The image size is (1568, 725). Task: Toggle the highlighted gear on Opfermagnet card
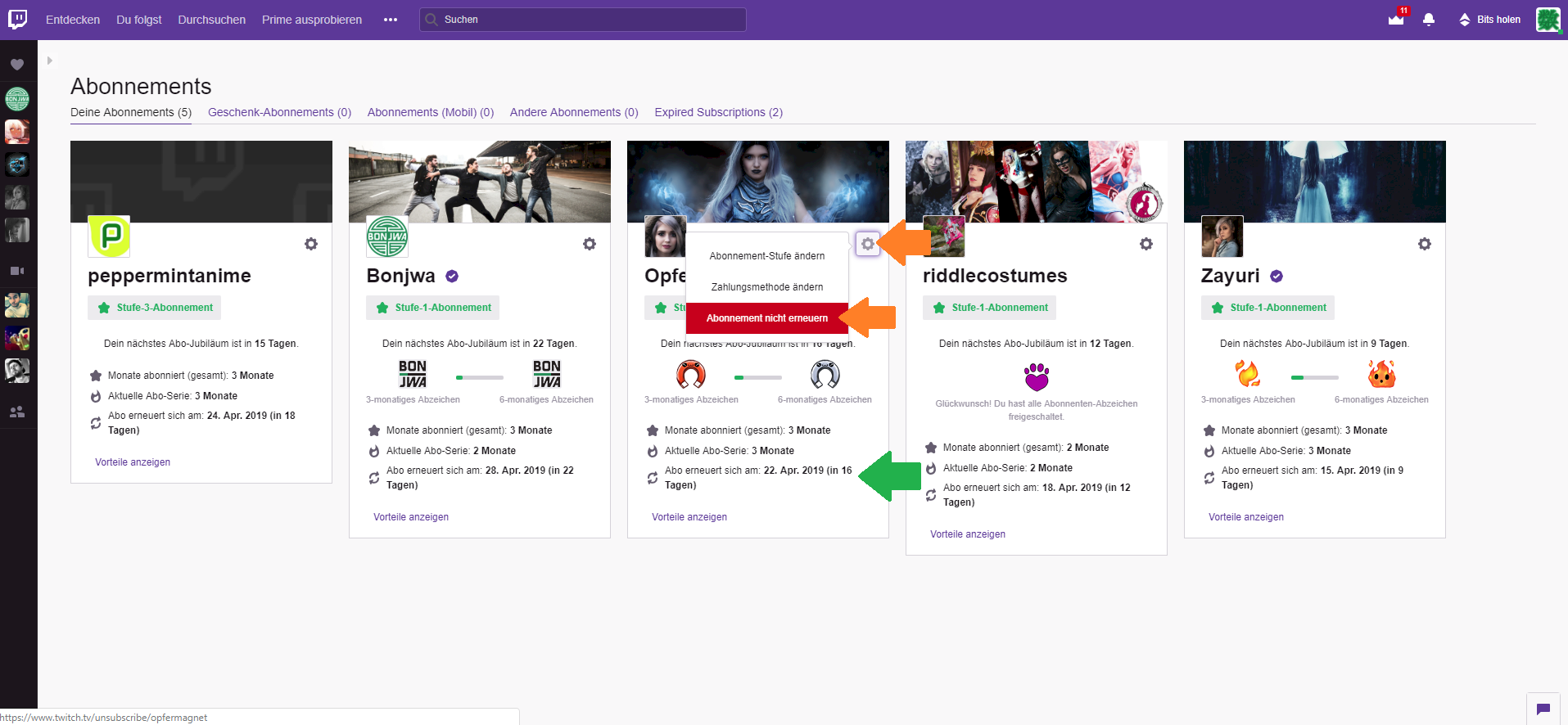point(868,244)
